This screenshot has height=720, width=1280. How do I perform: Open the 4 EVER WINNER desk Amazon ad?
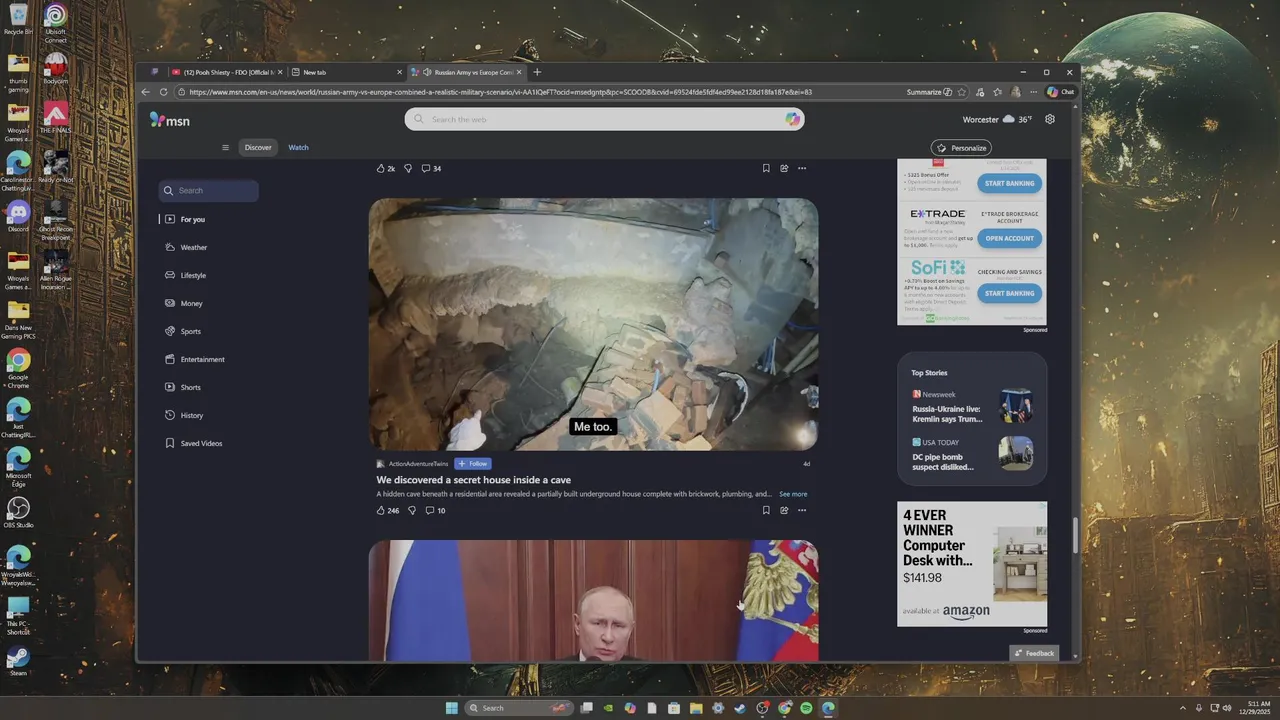pyautogui.click(x=972, y=564)
